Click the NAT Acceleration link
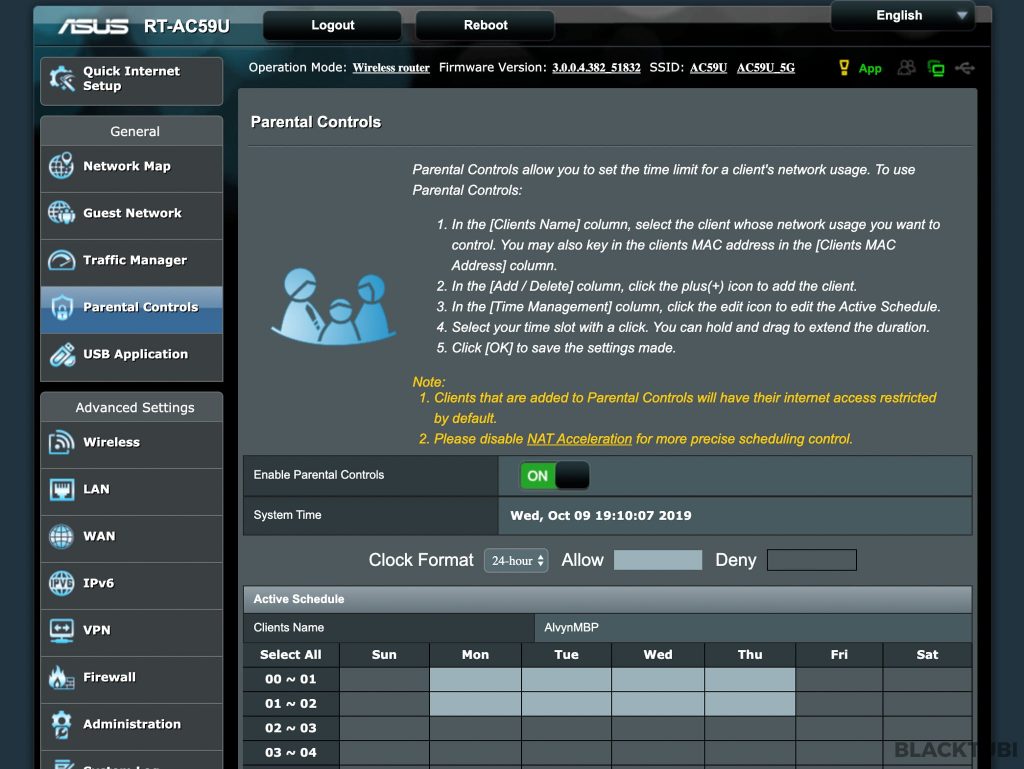Image resolution: width=1024 pixels, height=769 pixels. point(579,439)
